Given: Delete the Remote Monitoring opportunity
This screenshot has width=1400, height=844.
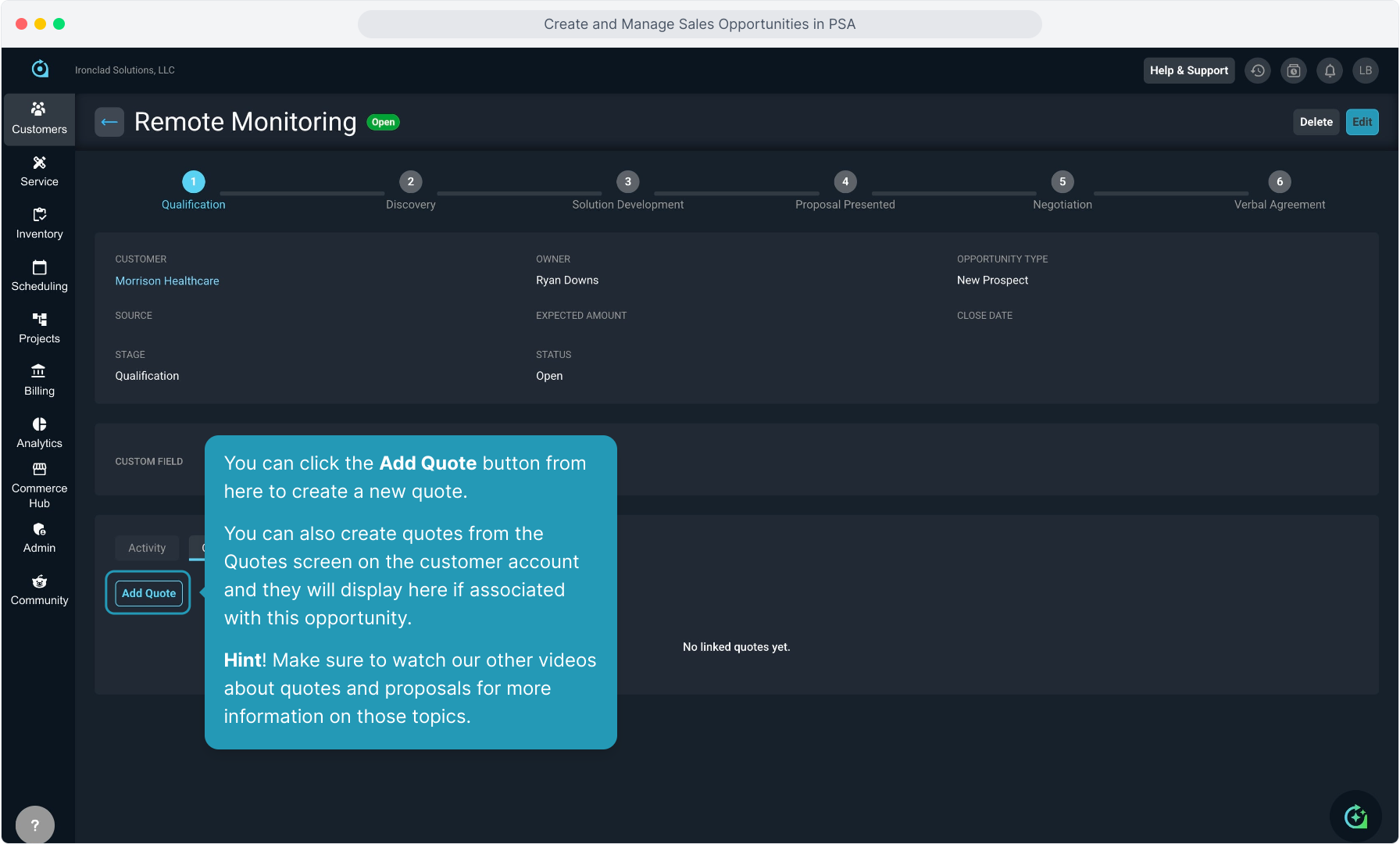Looking at the screenshot, I should tap(1316, 122).
